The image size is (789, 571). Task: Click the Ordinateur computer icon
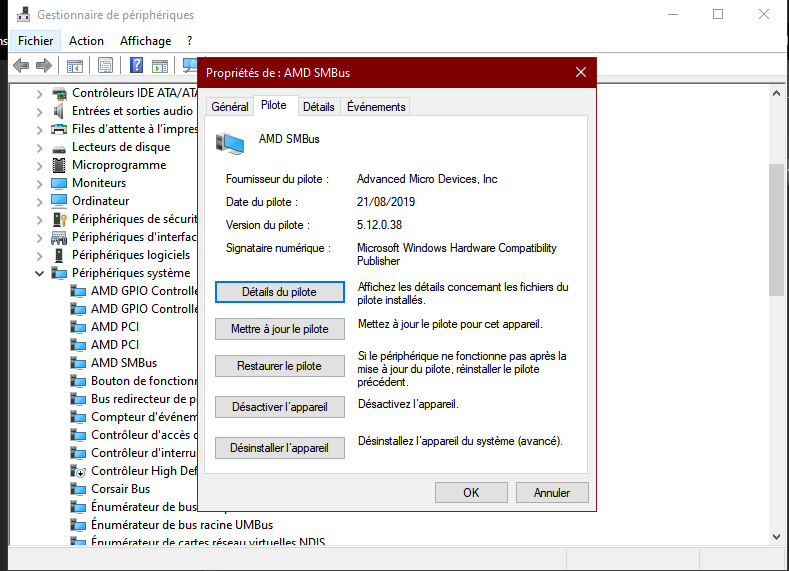(x=59, y=201)
